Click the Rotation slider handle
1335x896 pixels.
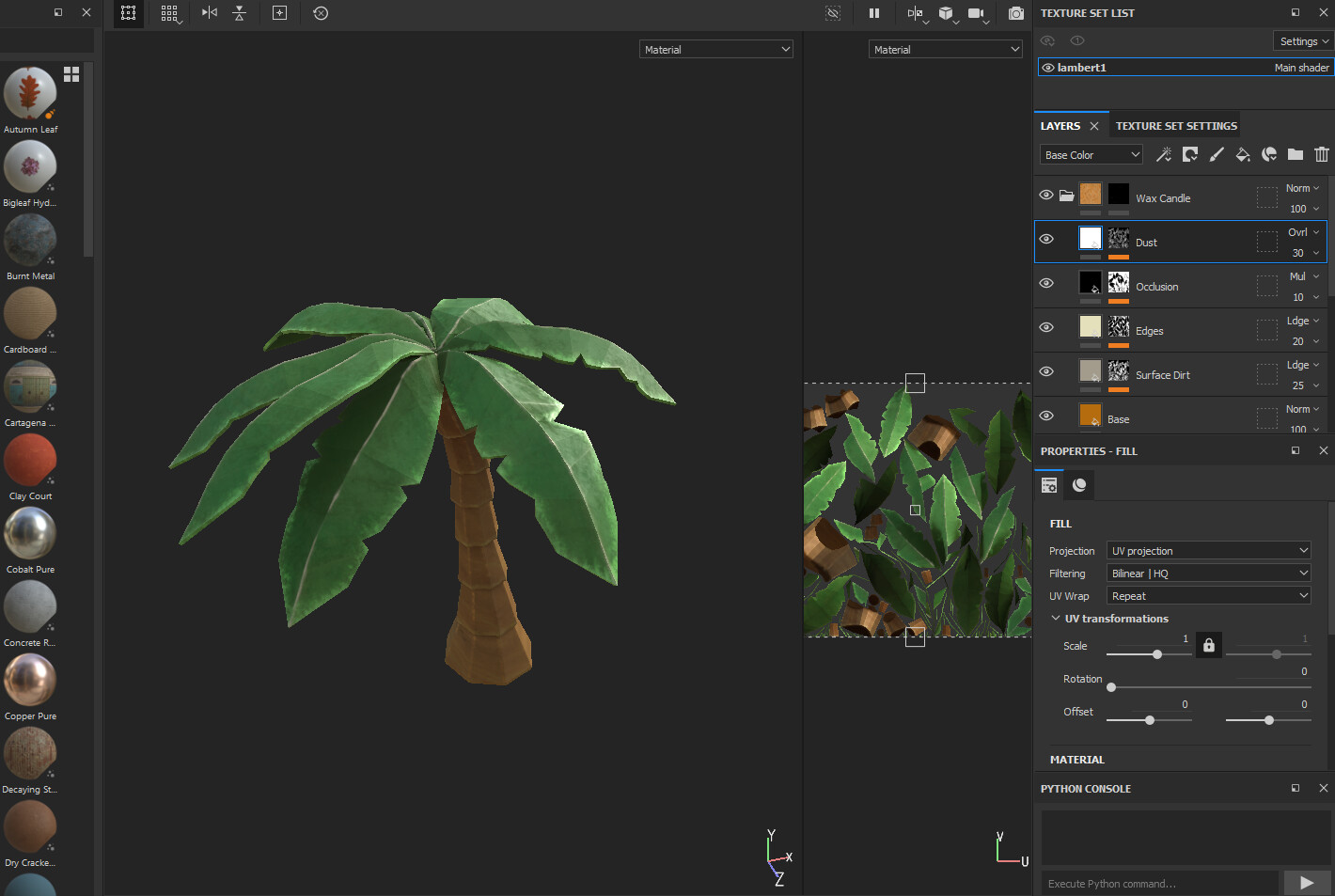point(1111,687)
